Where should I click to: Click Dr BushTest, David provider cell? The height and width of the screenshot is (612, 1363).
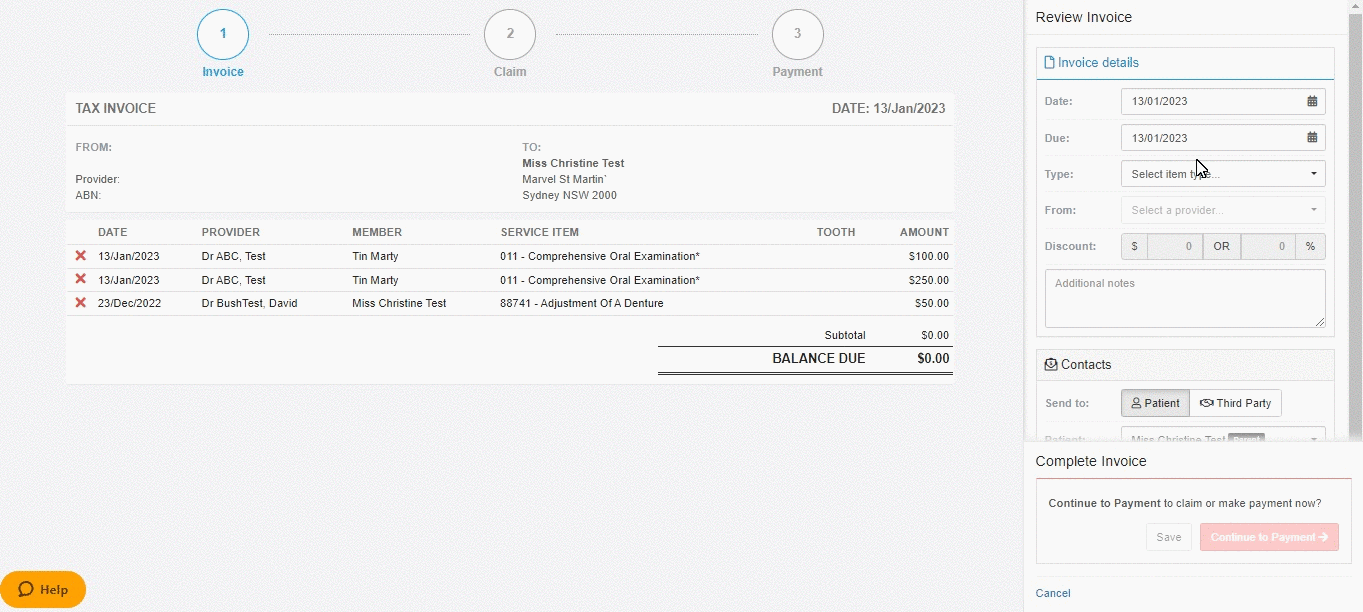point(249,303)
